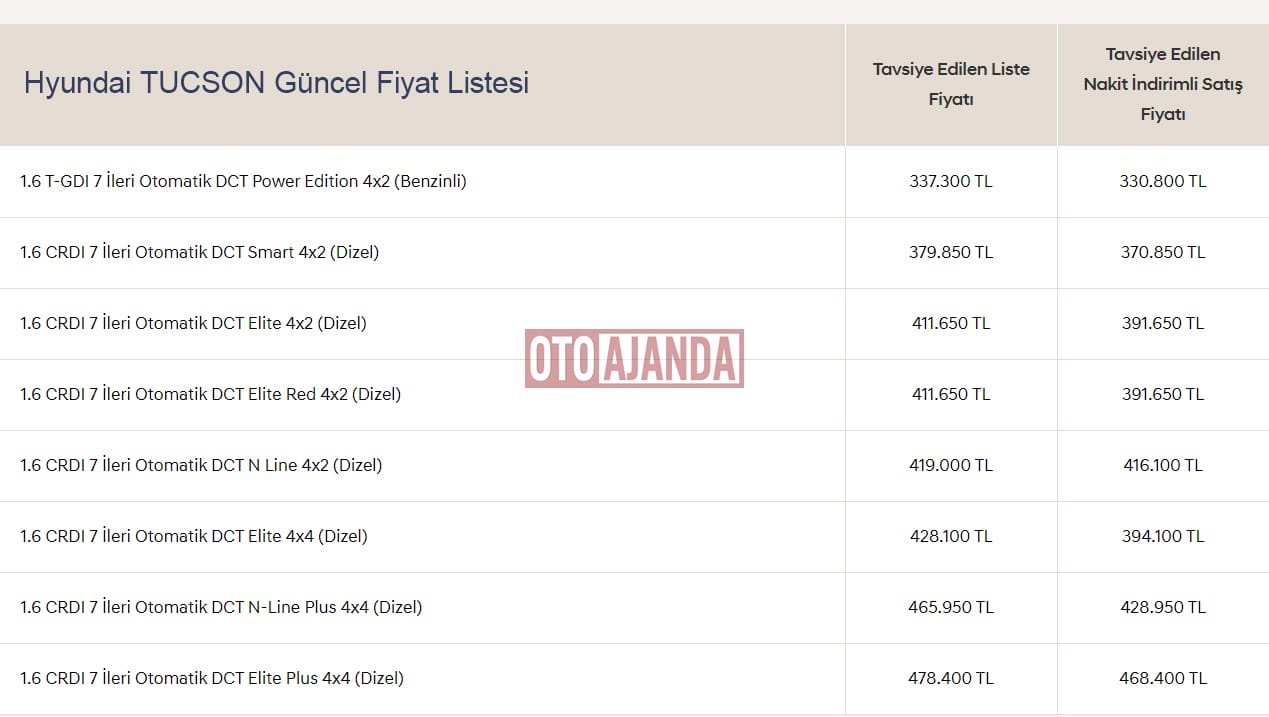Click the 330.800 TL cash price

tap(1163, 181)
